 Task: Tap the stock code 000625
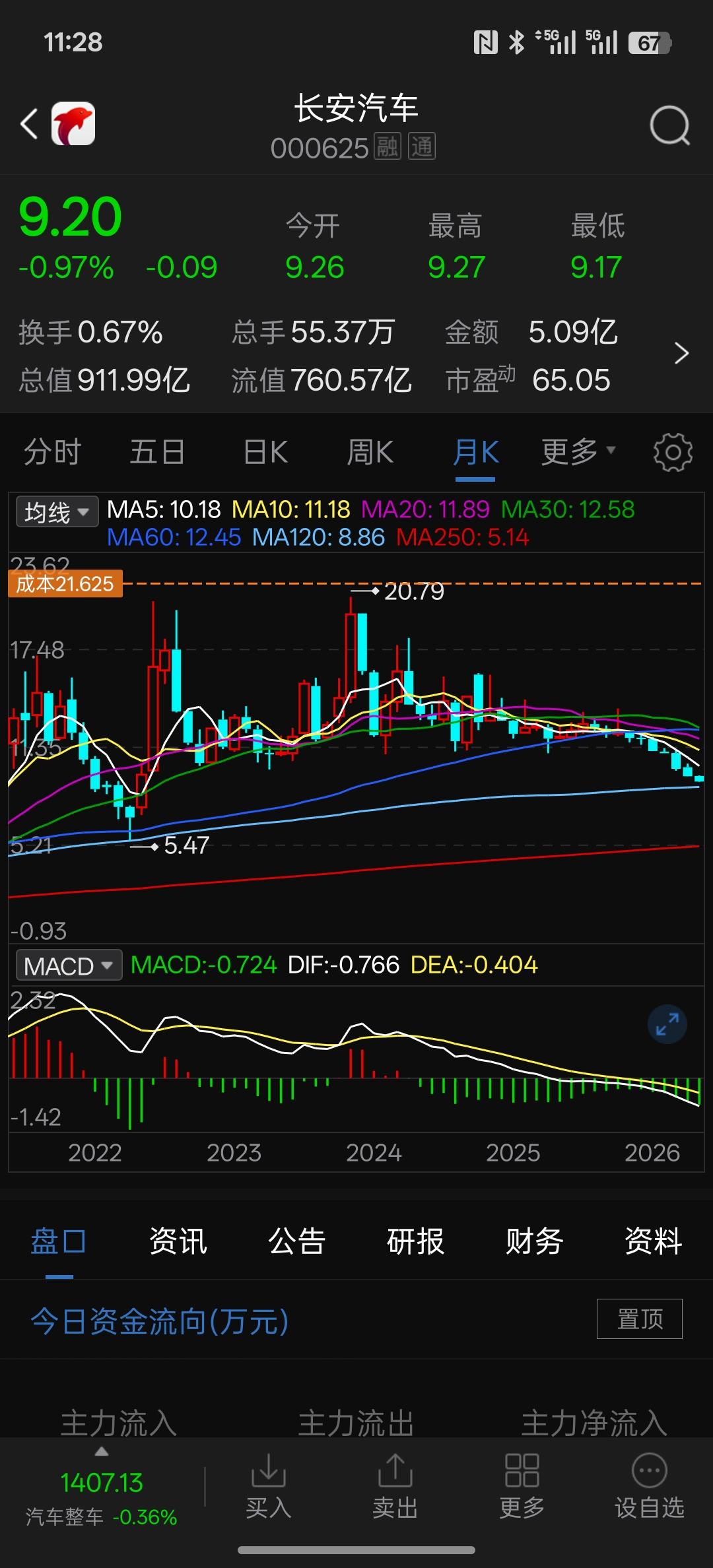(320, 148)
